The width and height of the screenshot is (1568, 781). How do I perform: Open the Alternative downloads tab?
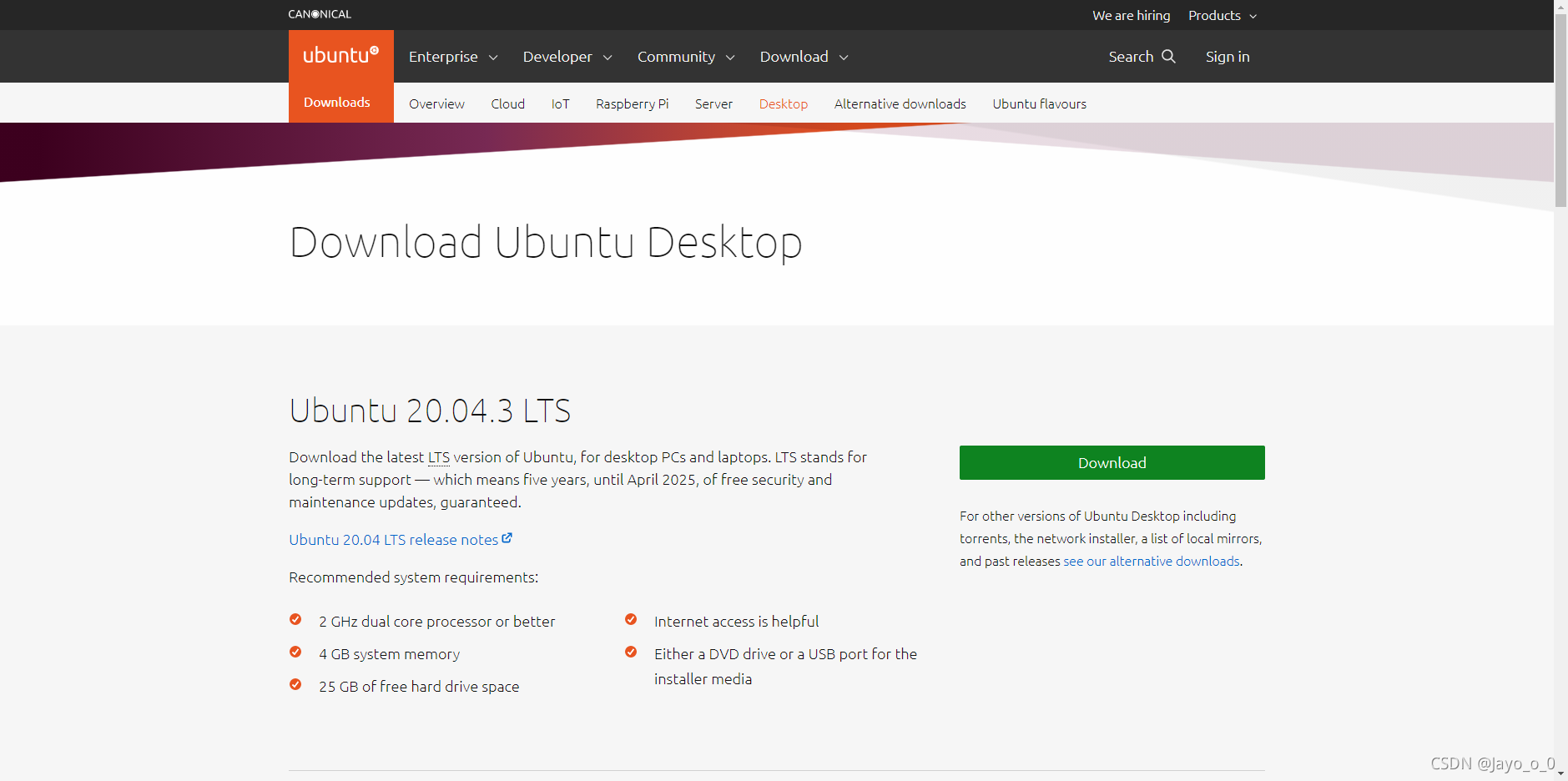pos(900,103)
